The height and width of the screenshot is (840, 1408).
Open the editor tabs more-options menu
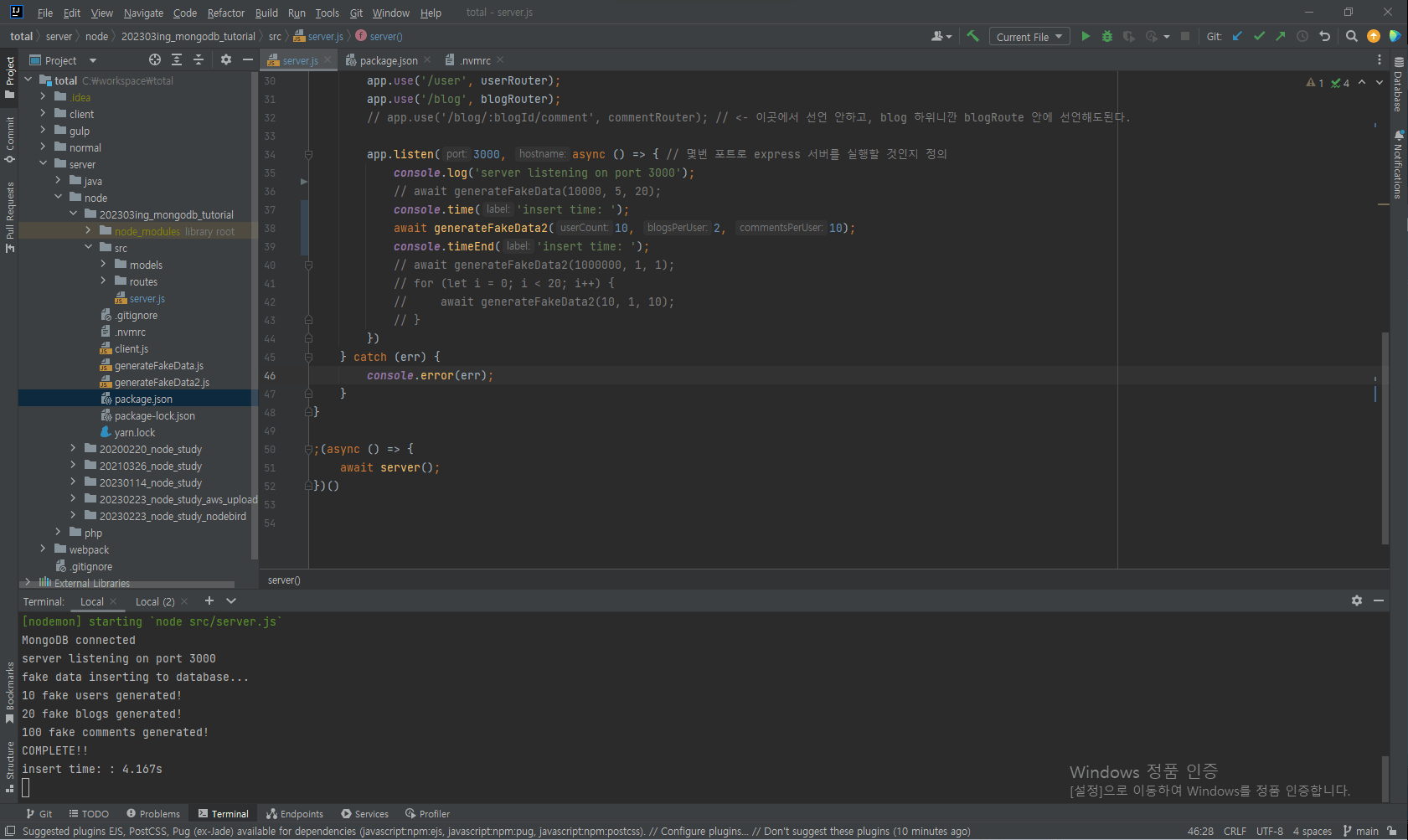pyautogui.click(x=1380, y=59)
